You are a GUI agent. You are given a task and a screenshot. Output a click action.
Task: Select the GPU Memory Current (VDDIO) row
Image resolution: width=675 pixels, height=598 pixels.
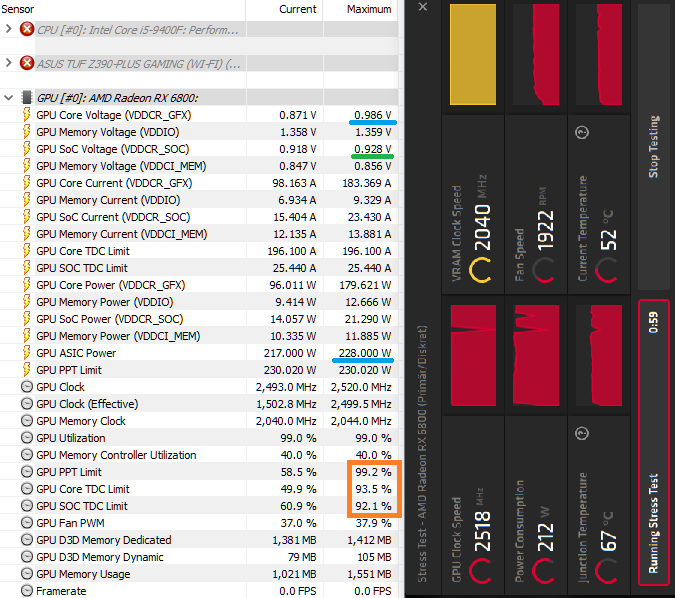[198, 200]
